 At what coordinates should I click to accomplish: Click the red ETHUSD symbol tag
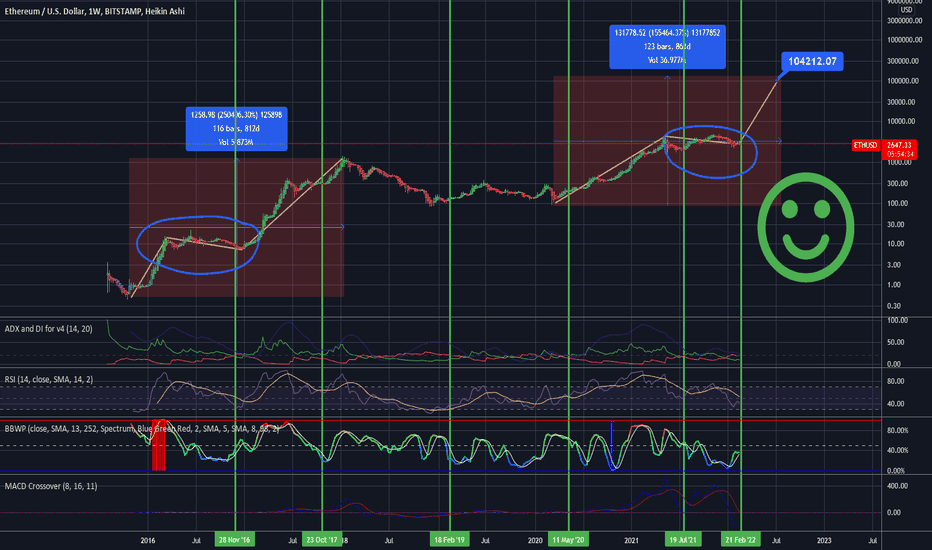pos(865,145)
